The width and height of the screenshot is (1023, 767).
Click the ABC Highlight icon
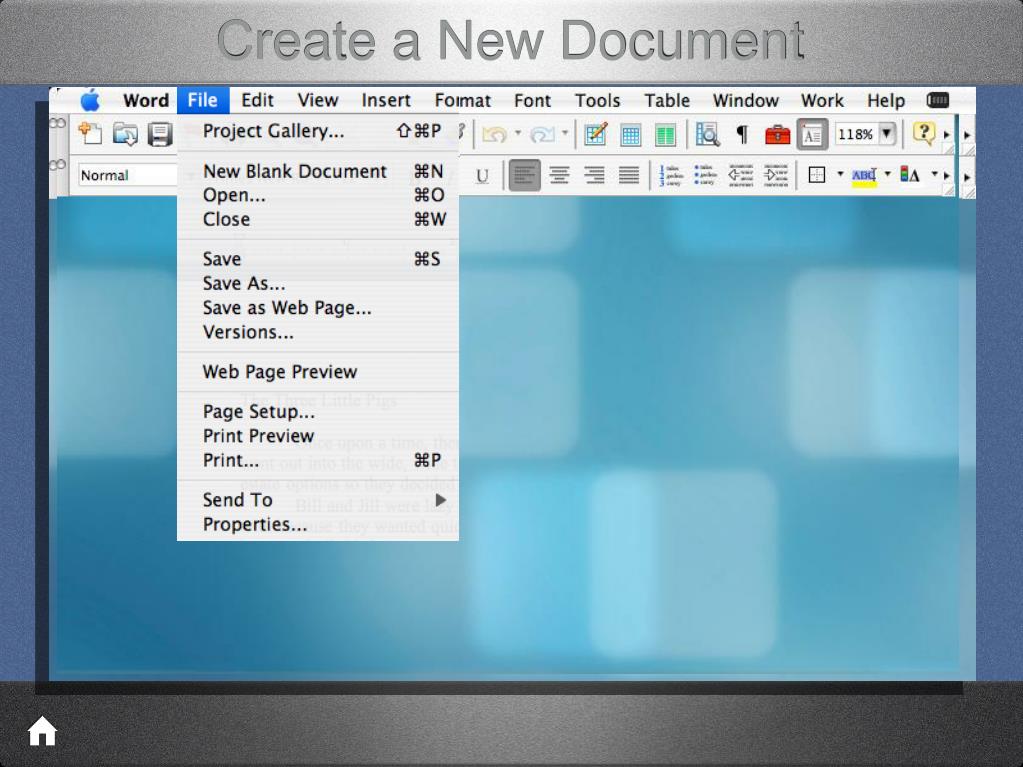point(864,175)
